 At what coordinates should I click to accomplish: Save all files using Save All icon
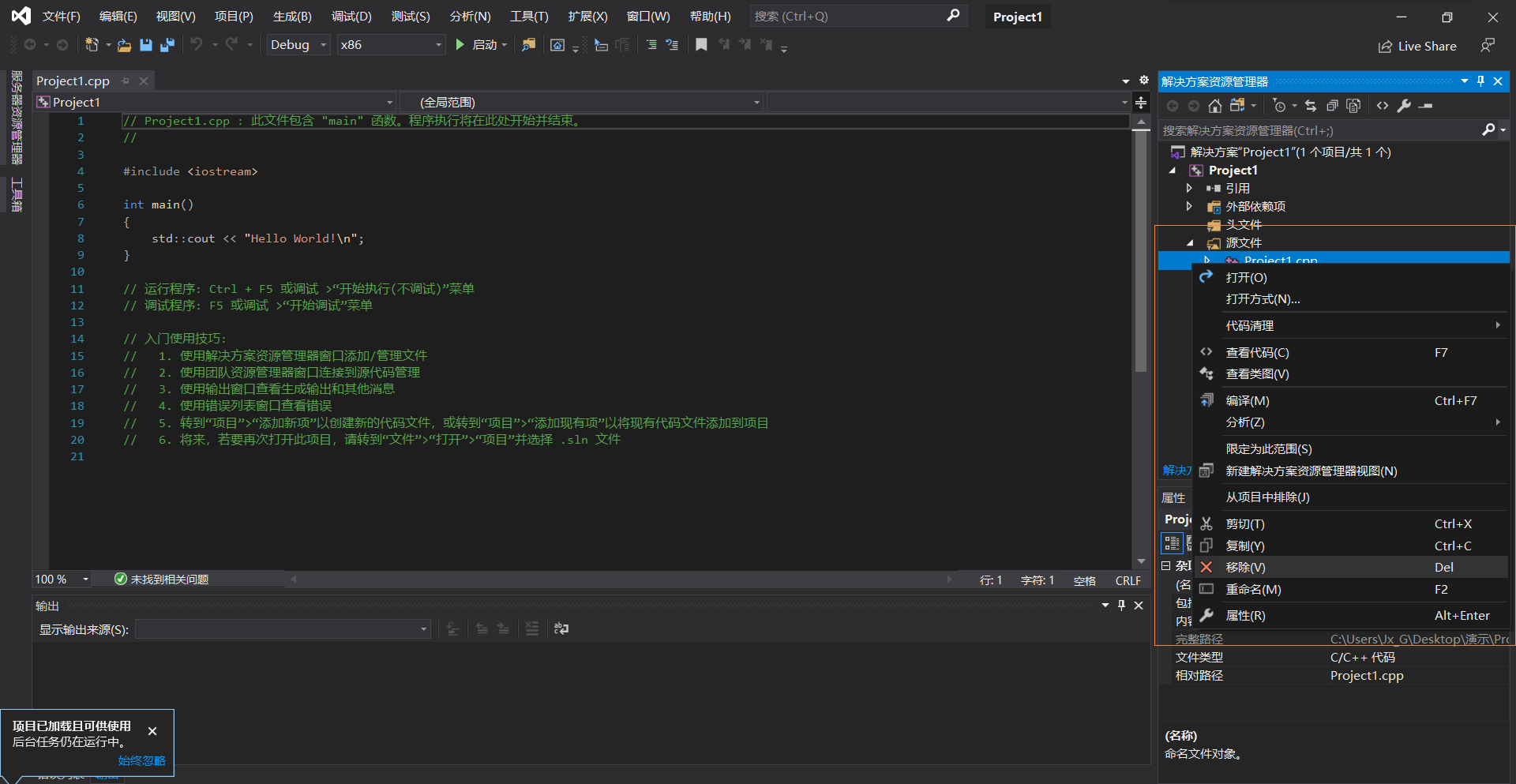tap(167, 45)
